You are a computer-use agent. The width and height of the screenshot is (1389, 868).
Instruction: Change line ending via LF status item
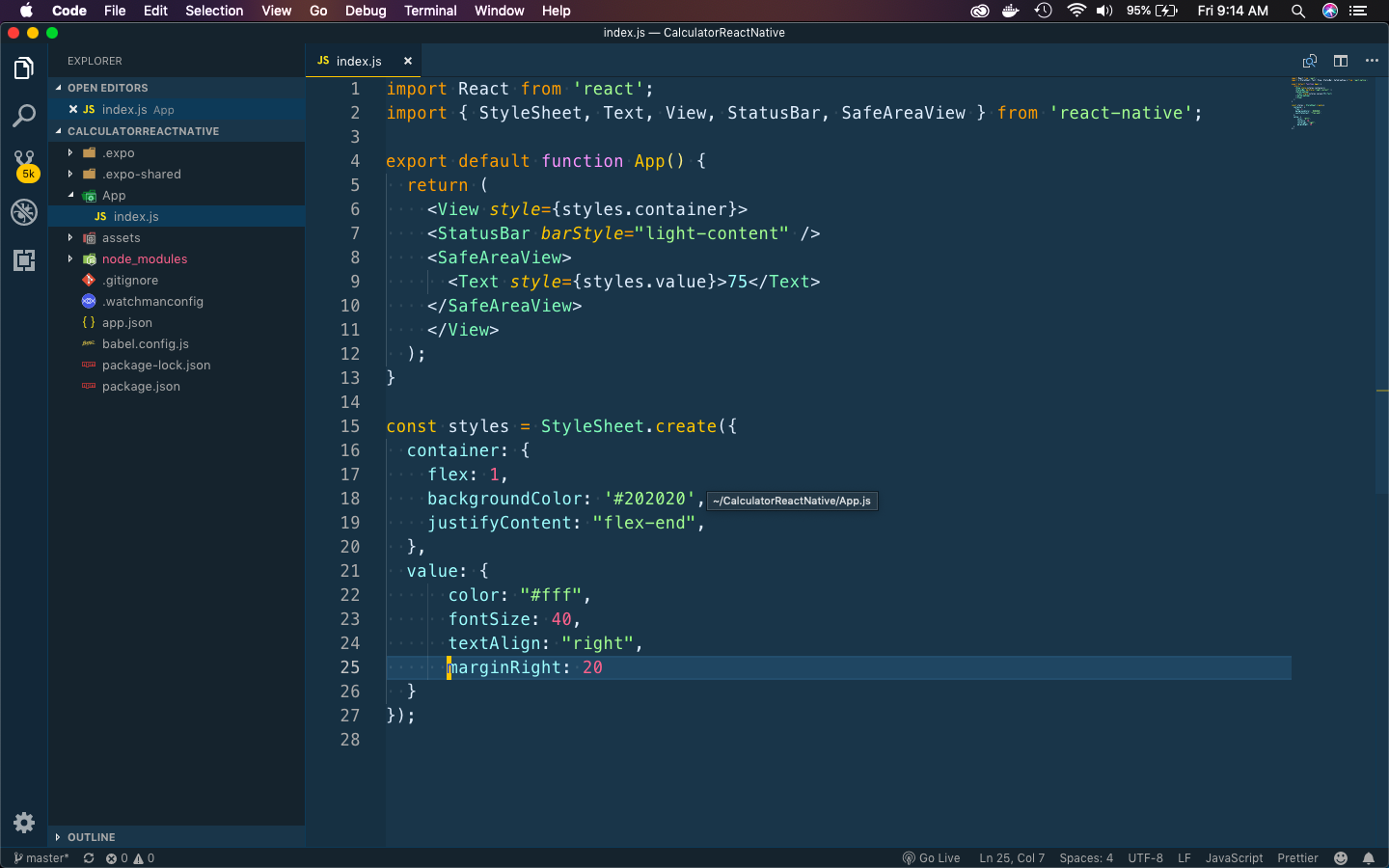1185,858
